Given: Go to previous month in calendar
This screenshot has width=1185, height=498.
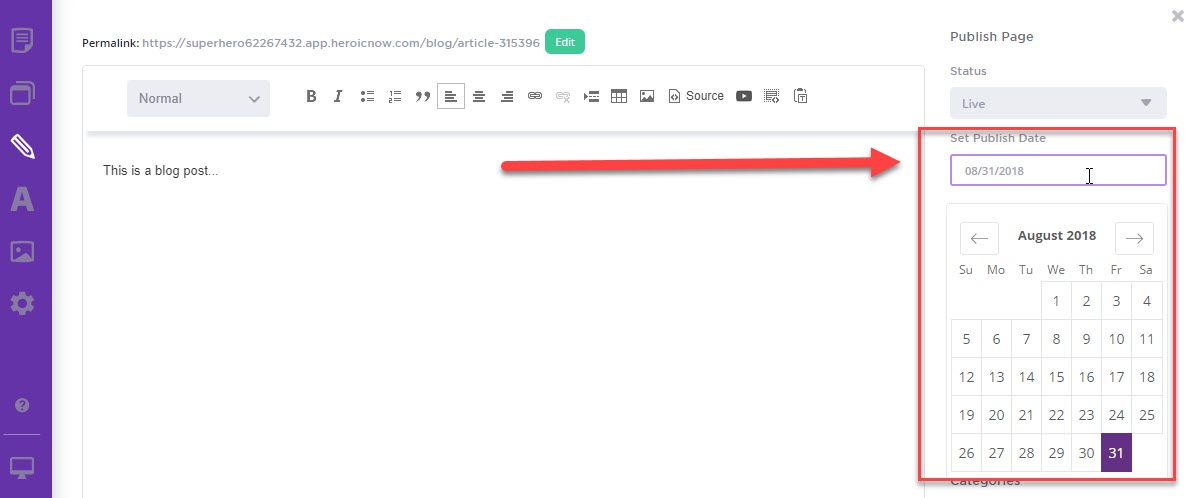Looking at the screenshot, I should pos(979,239).
